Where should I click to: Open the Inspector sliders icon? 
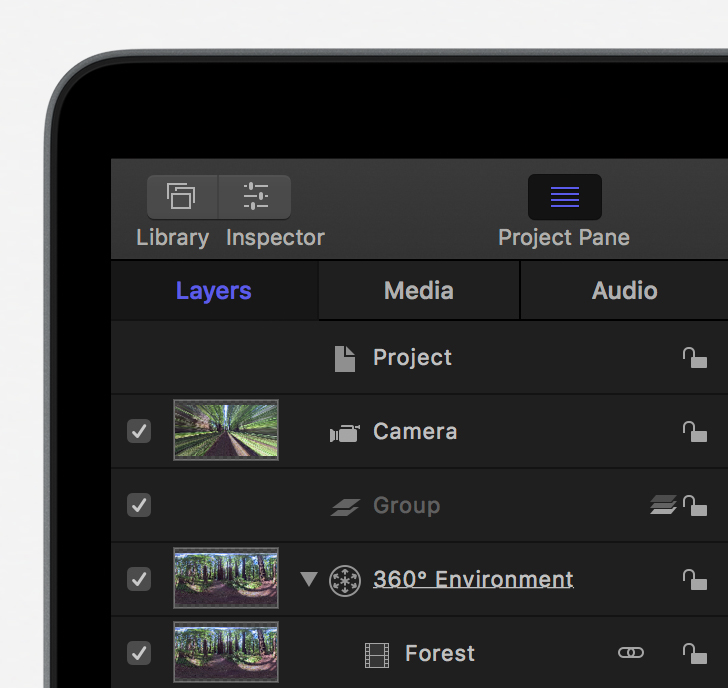(255, 197)
